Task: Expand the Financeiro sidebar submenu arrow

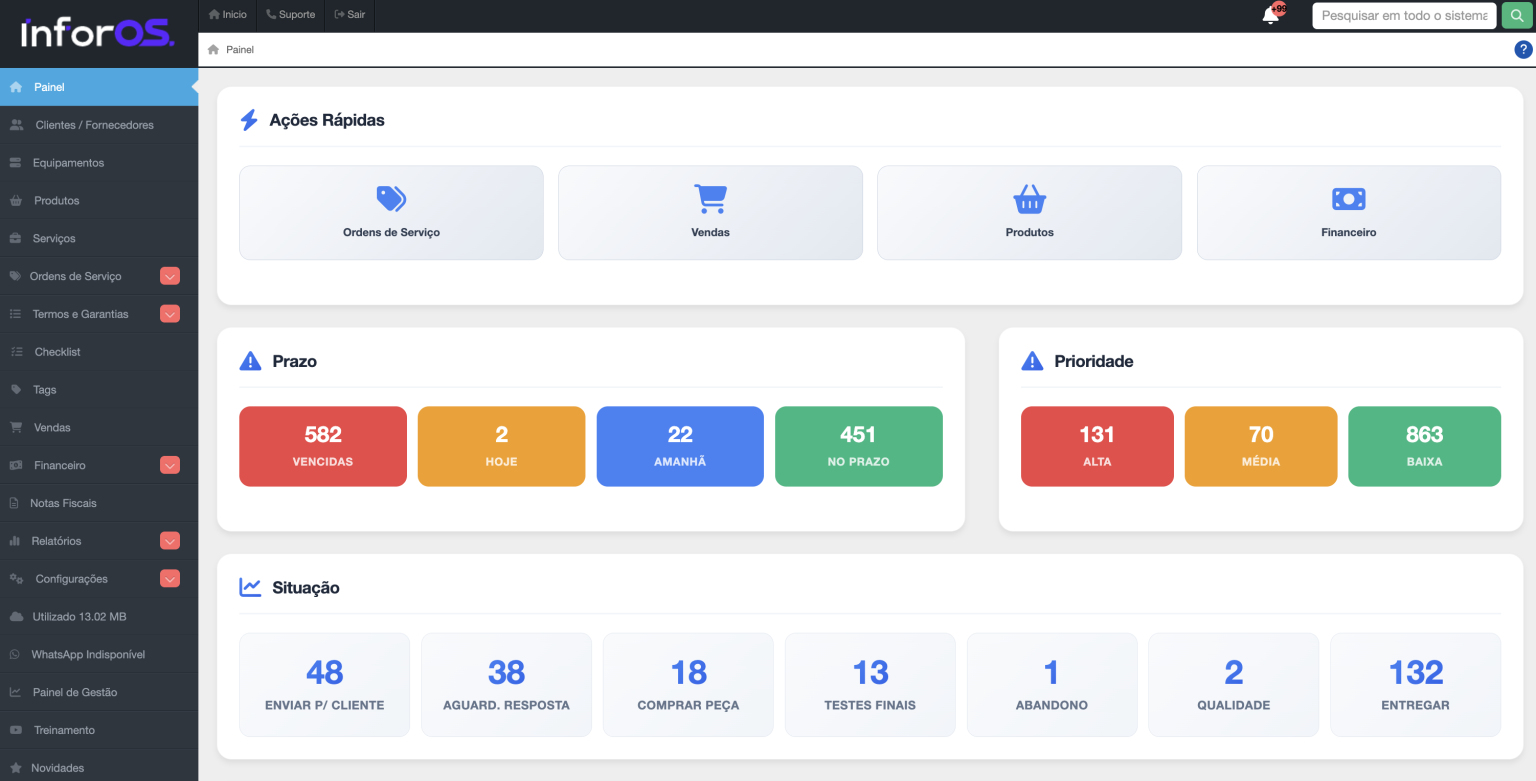Action: (x=170, y=465)
